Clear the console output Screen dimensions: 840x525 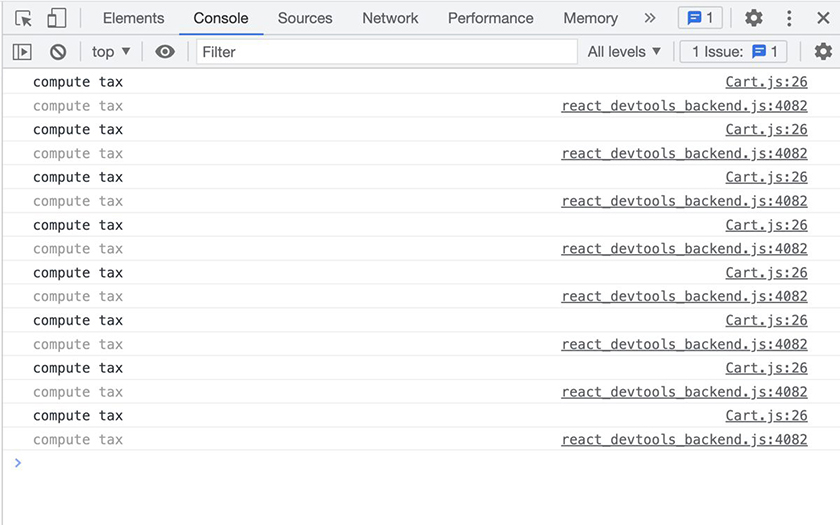[x=58, y=52]
